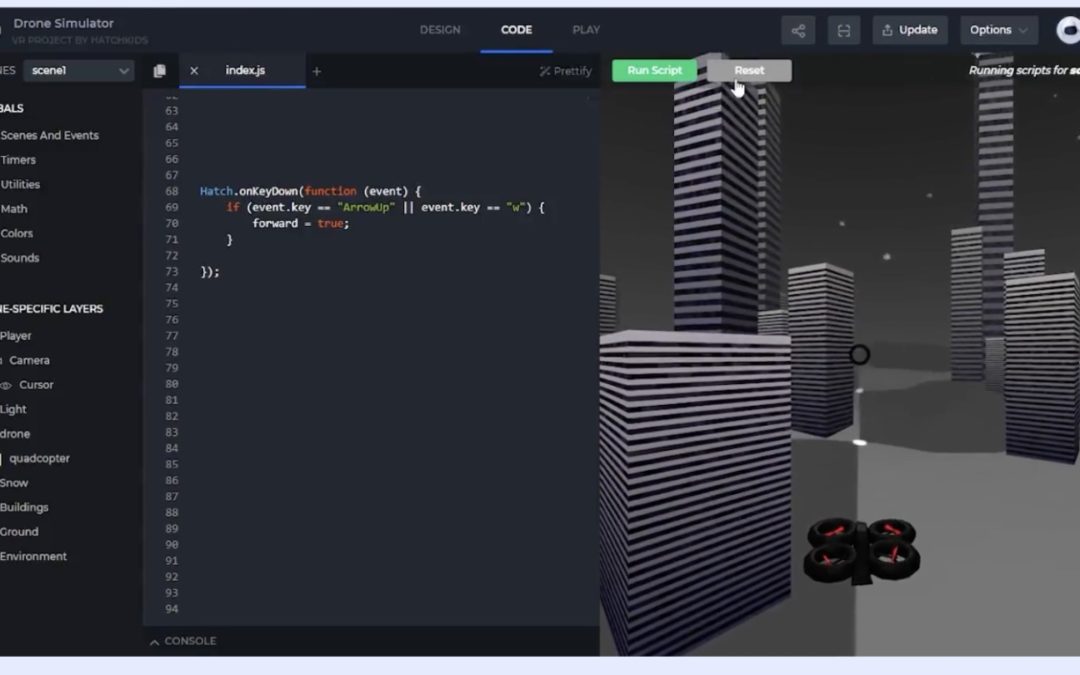The width and height of the screenshot is (1080, 675).
Task: Open the Options dropdown menu
Action: pyautogui.click(x=998, y=30)
